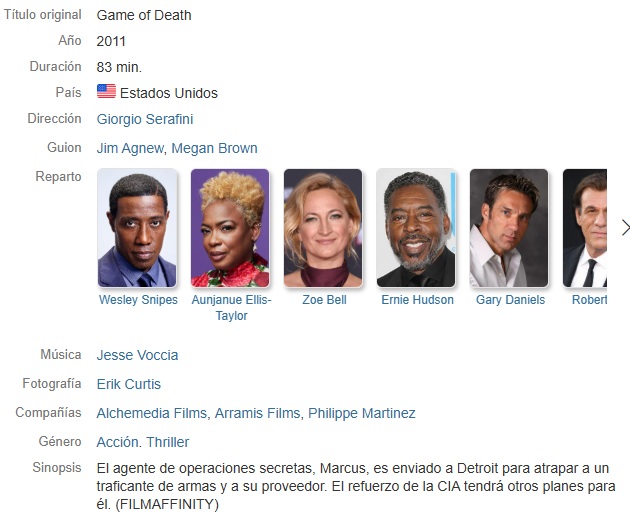Show next cast members with right arrow
This screenshot has width=630, height=512.
(x=625, y=228)
